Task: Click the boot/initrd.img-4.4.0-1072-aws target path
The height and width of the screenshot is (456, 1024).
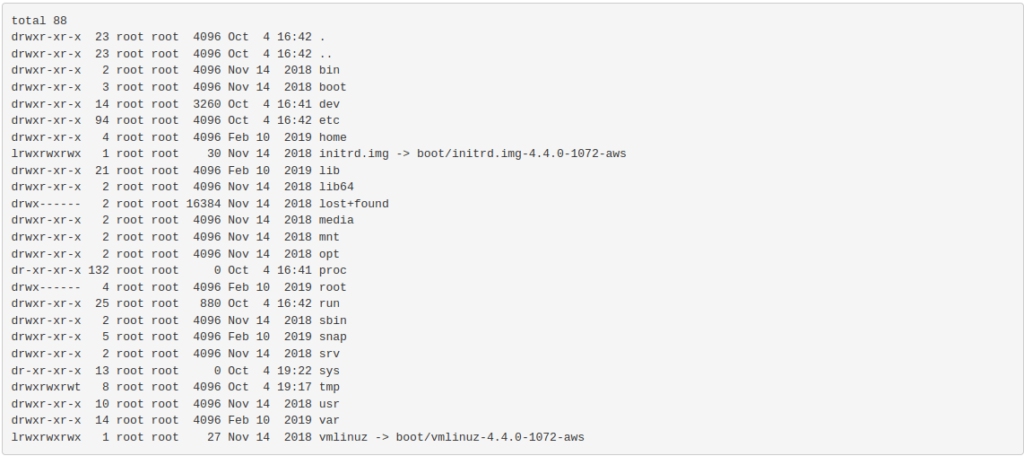Action: (521, 154)
